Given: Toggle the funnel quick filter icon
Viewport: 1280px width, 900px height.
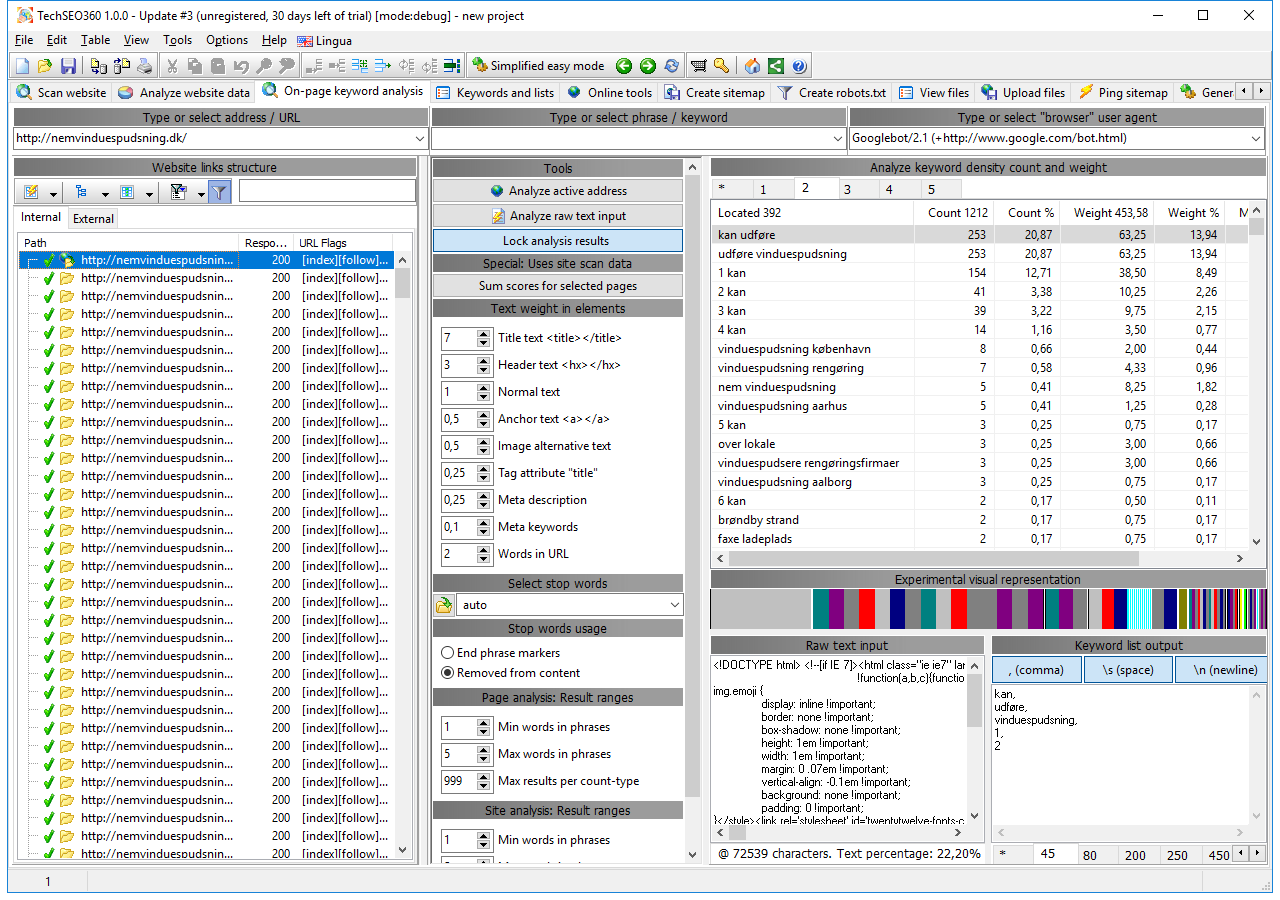Looking at the screenshot, I should (219, 192).
